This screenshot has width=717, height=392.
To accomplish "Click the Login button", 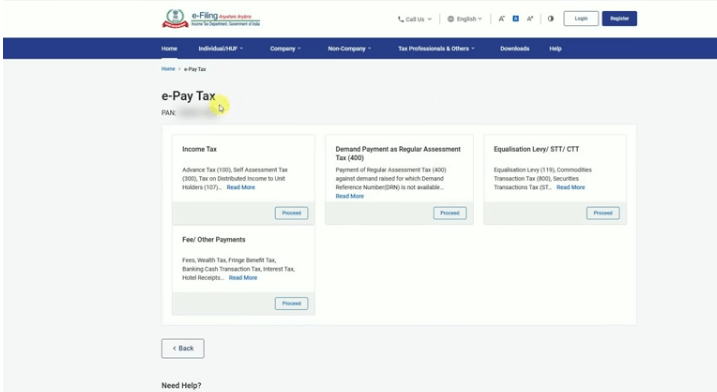I will click(x=581, y=19).
